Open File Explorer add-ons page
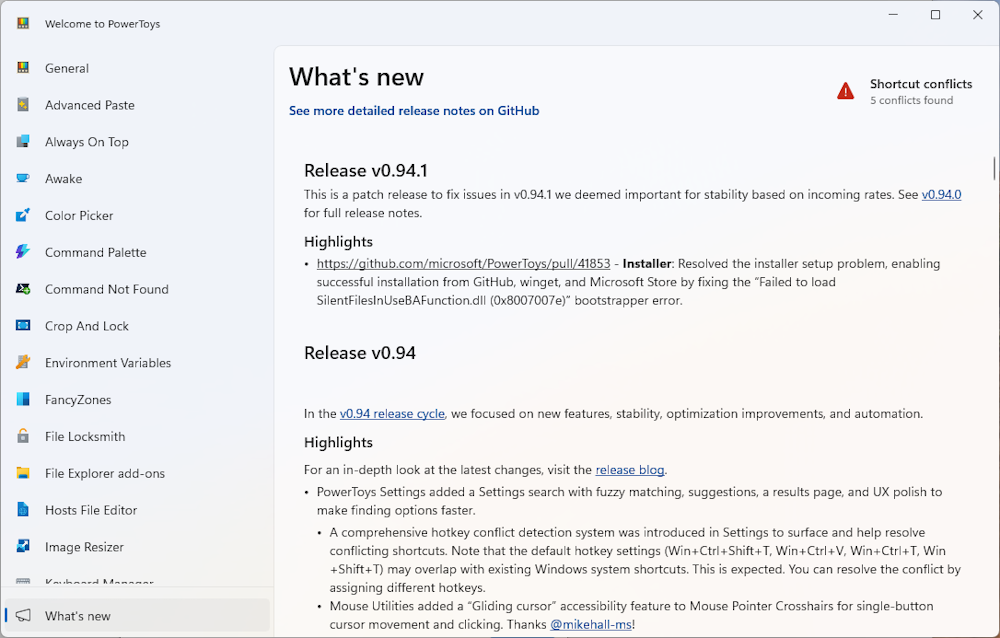Screen dimensions: 1000x638 coord(137,473)
